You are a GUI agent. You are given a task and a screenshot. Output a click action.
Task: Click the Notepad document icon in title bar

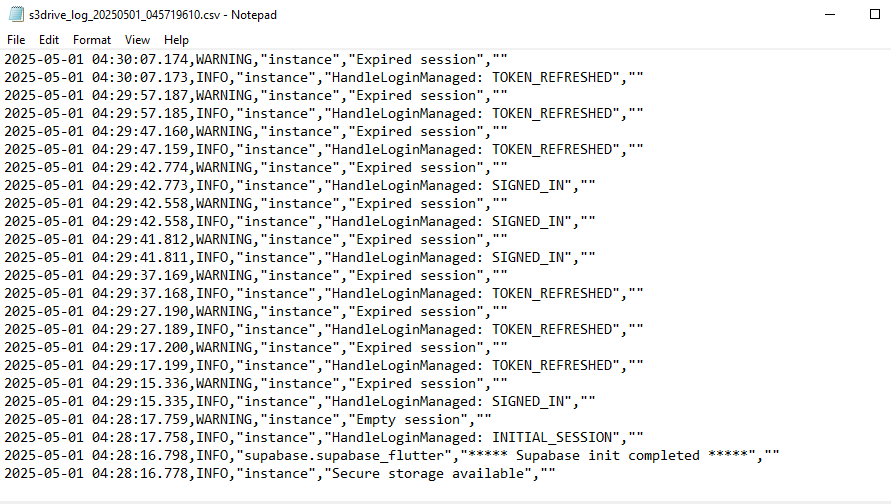coord(16,15)
